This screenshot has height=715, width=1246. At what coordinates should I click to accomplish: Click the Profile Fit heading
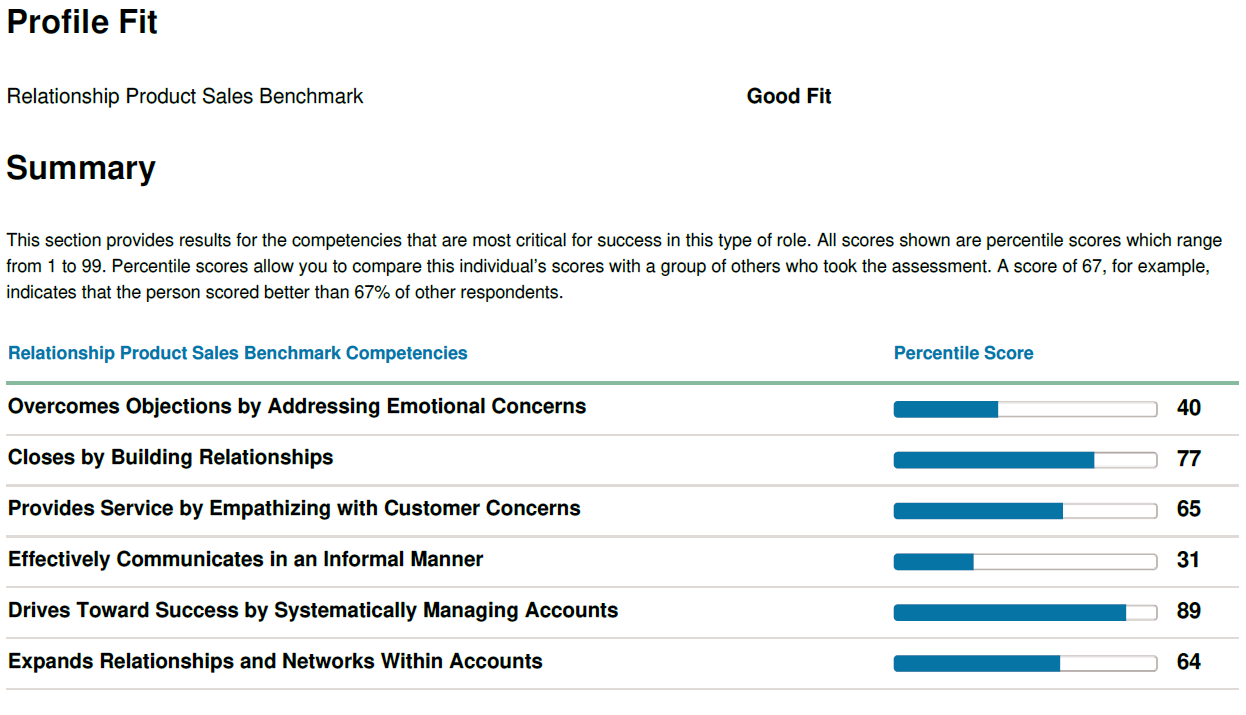[82, 22]
